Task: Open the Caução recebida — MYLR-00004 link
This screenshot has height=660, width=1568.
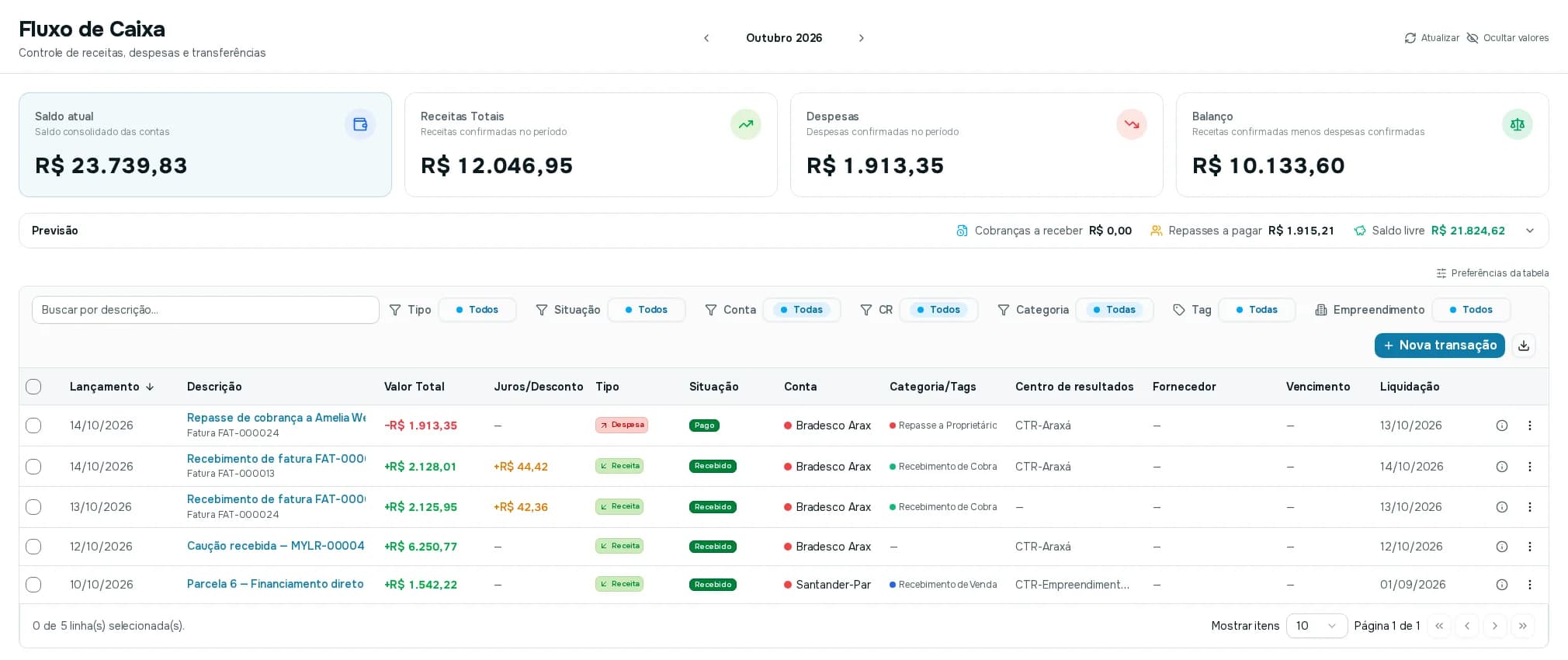Action: (x=276, y=546)
